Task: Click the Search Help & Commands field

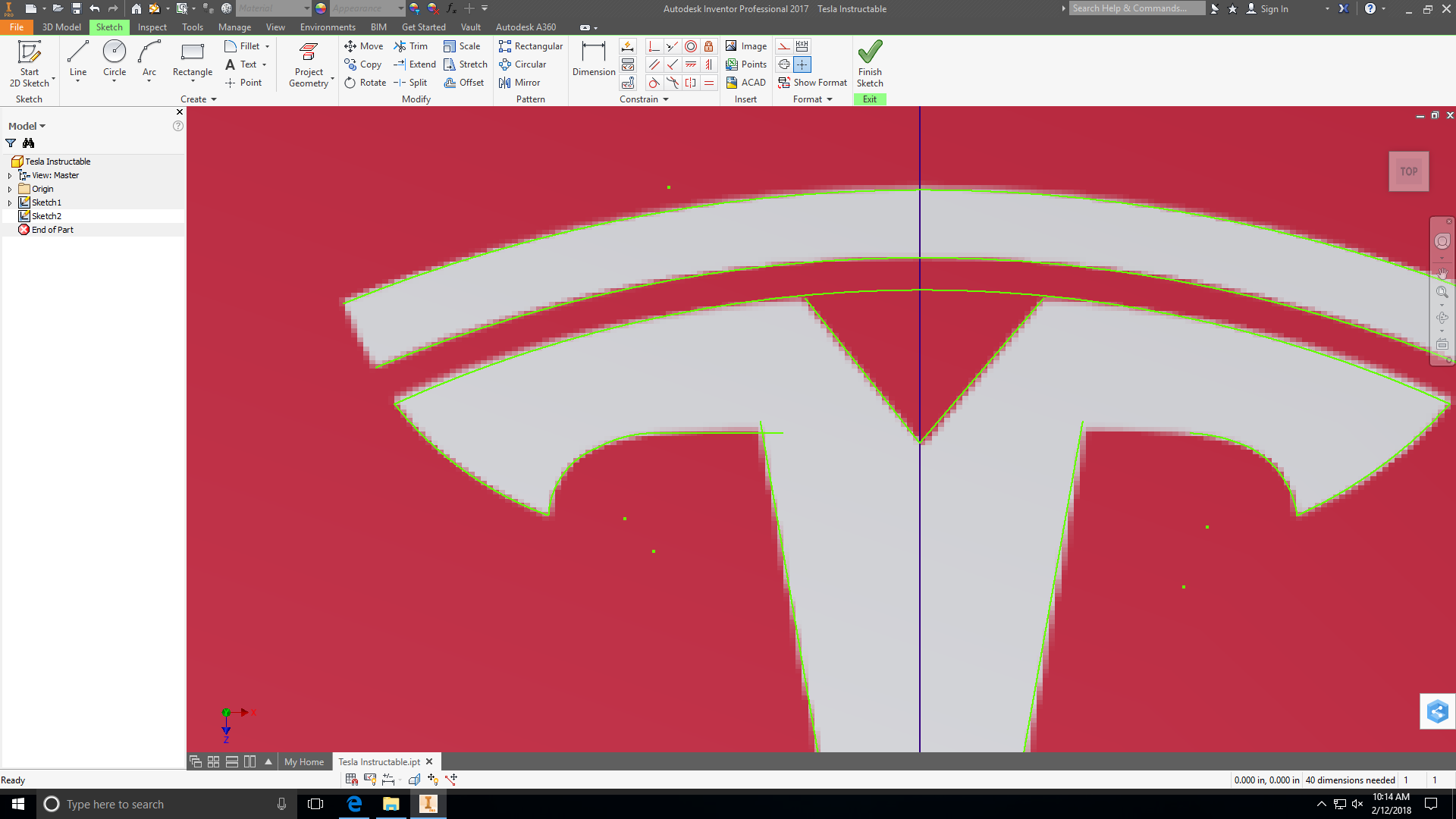Action: click(1137, 8)
